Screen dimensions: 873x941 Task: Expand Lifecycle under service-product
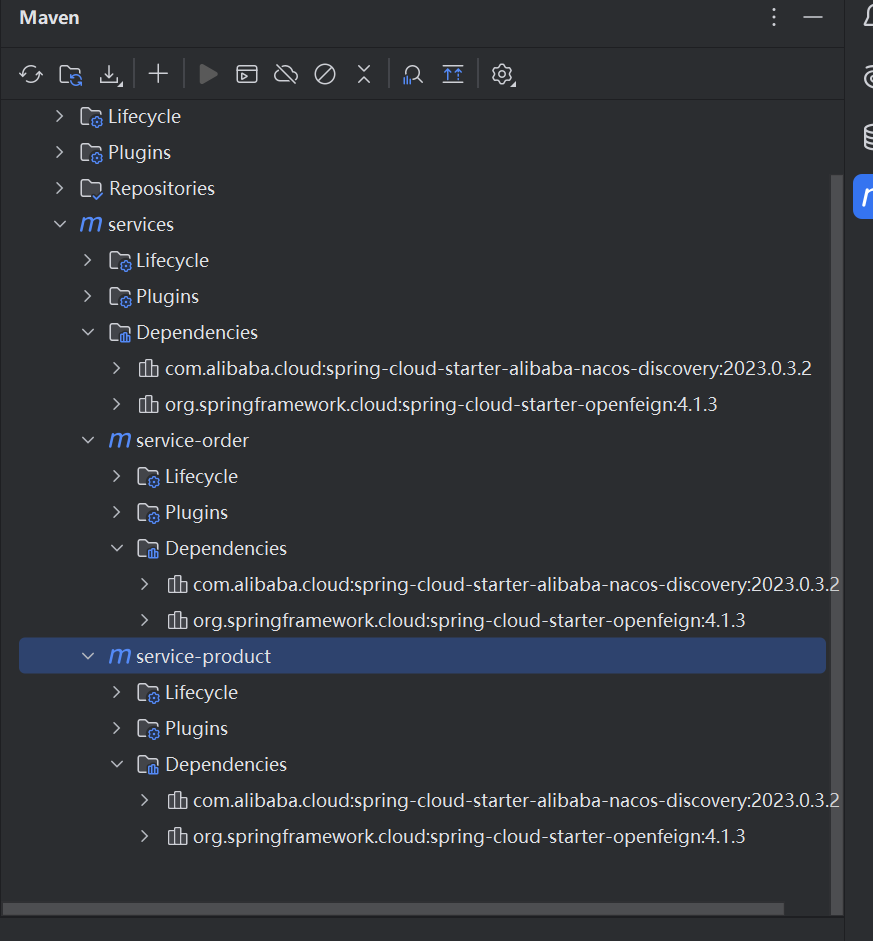[116, 692]
